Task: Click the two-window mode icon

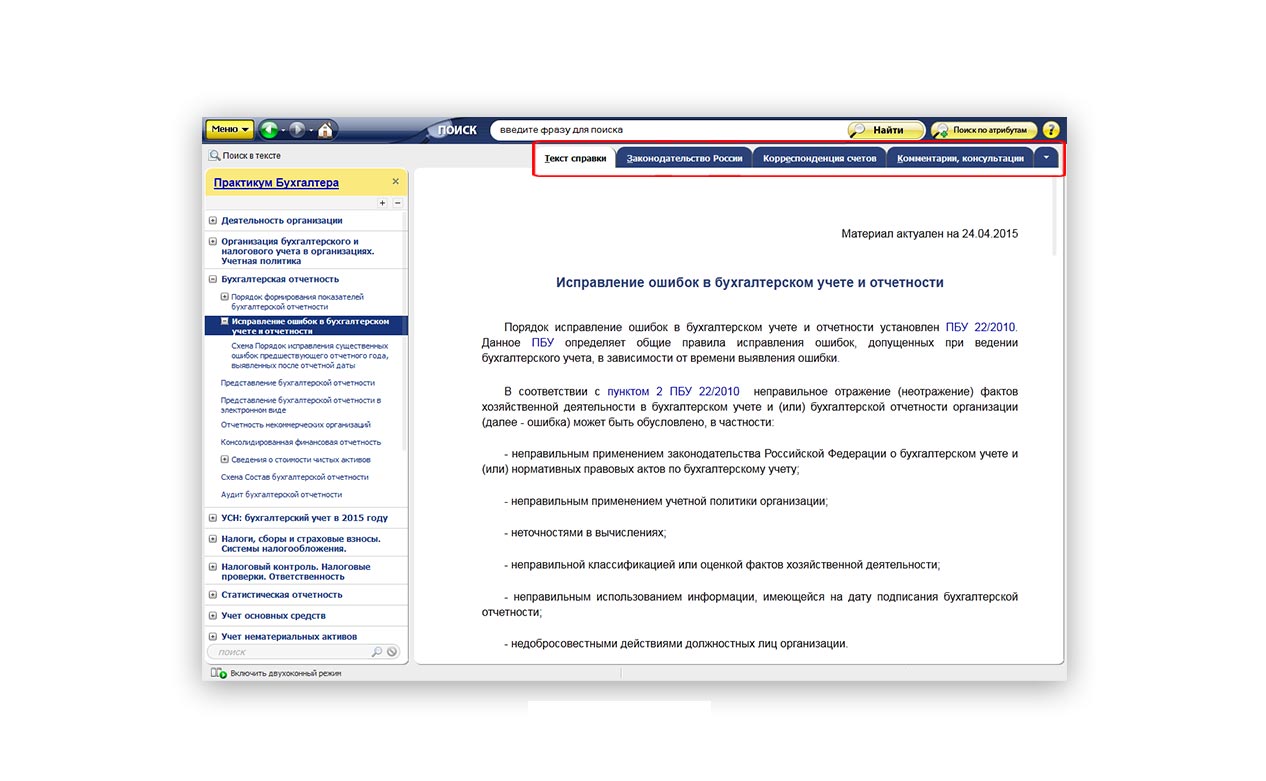Action: [x=218, y=673]
